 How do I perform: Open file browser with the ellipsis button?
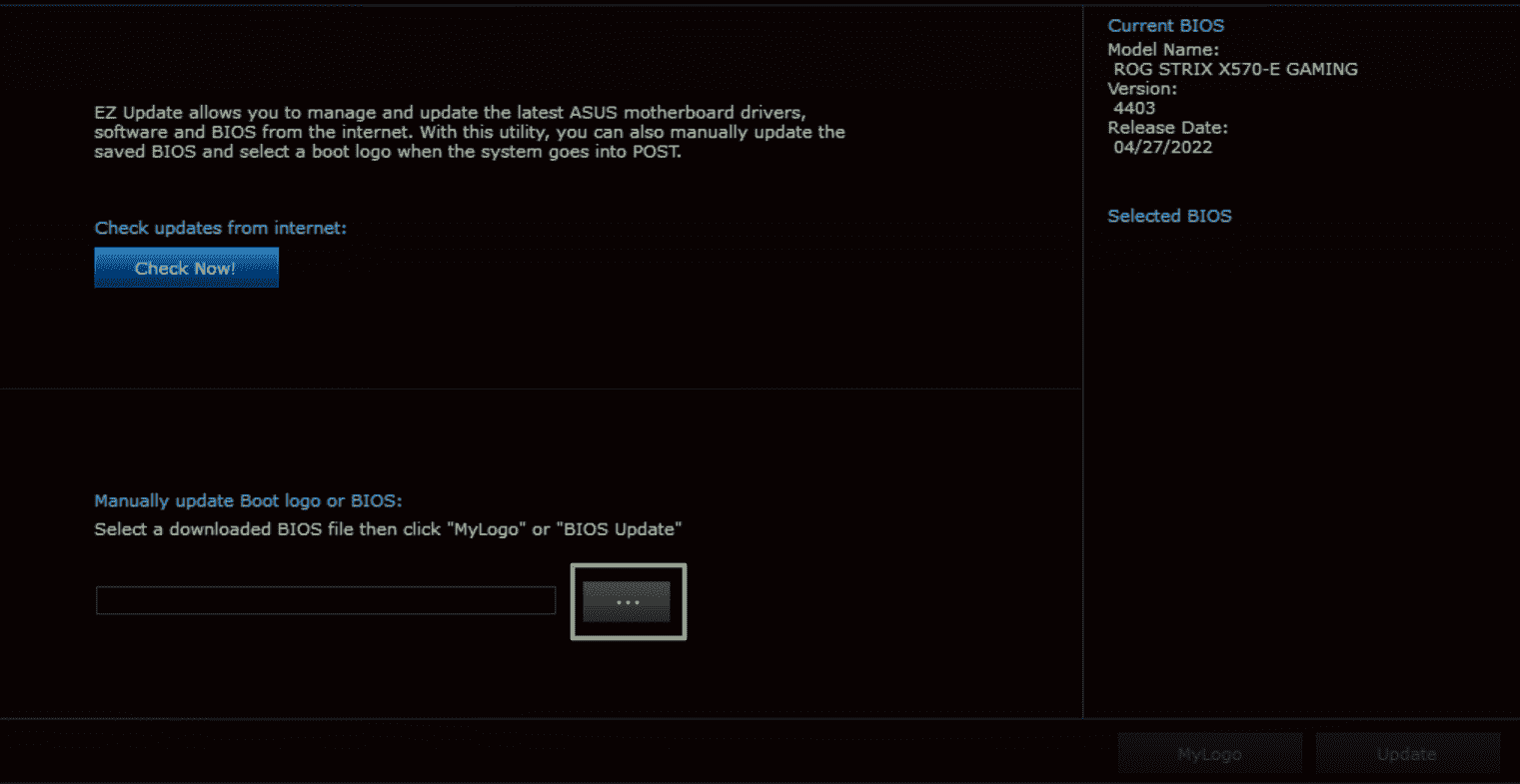[x=627, y=602]
